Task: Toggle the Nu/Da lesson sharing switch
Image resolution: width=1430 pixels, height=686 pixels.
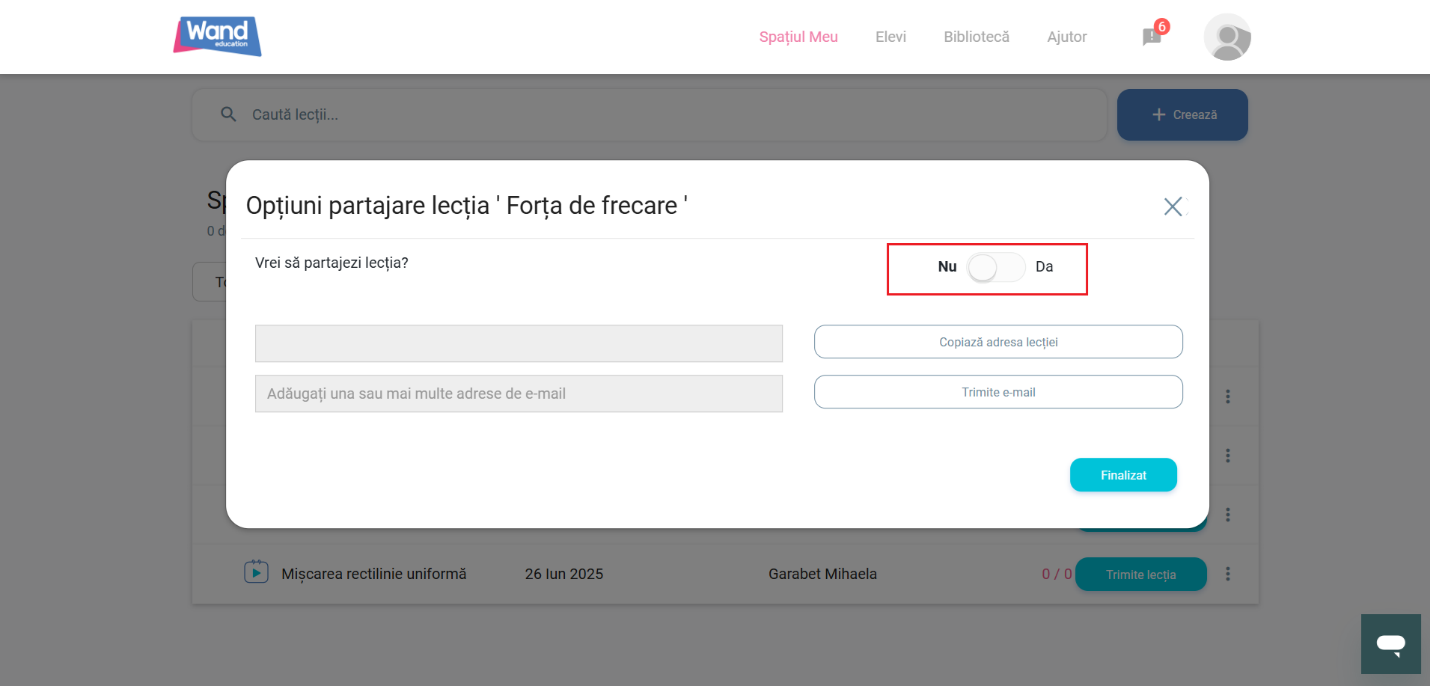Action: coord(996,267)
